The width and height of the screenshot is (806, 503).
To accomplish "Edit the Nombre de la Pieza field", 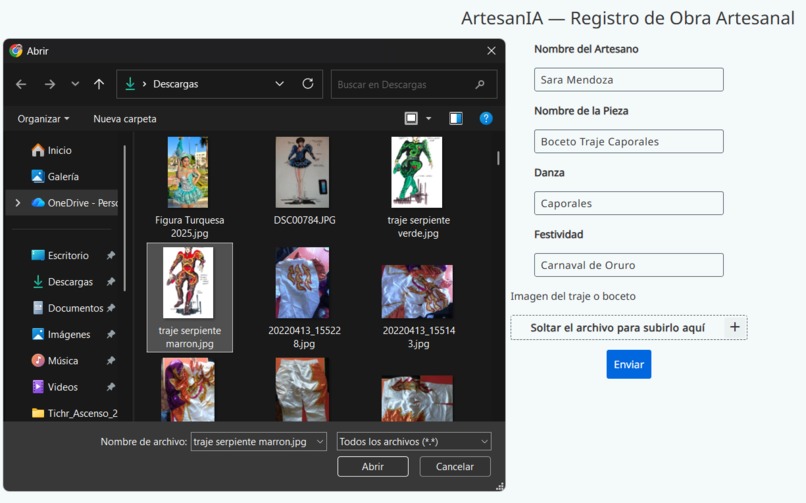I will coord(629,141).
